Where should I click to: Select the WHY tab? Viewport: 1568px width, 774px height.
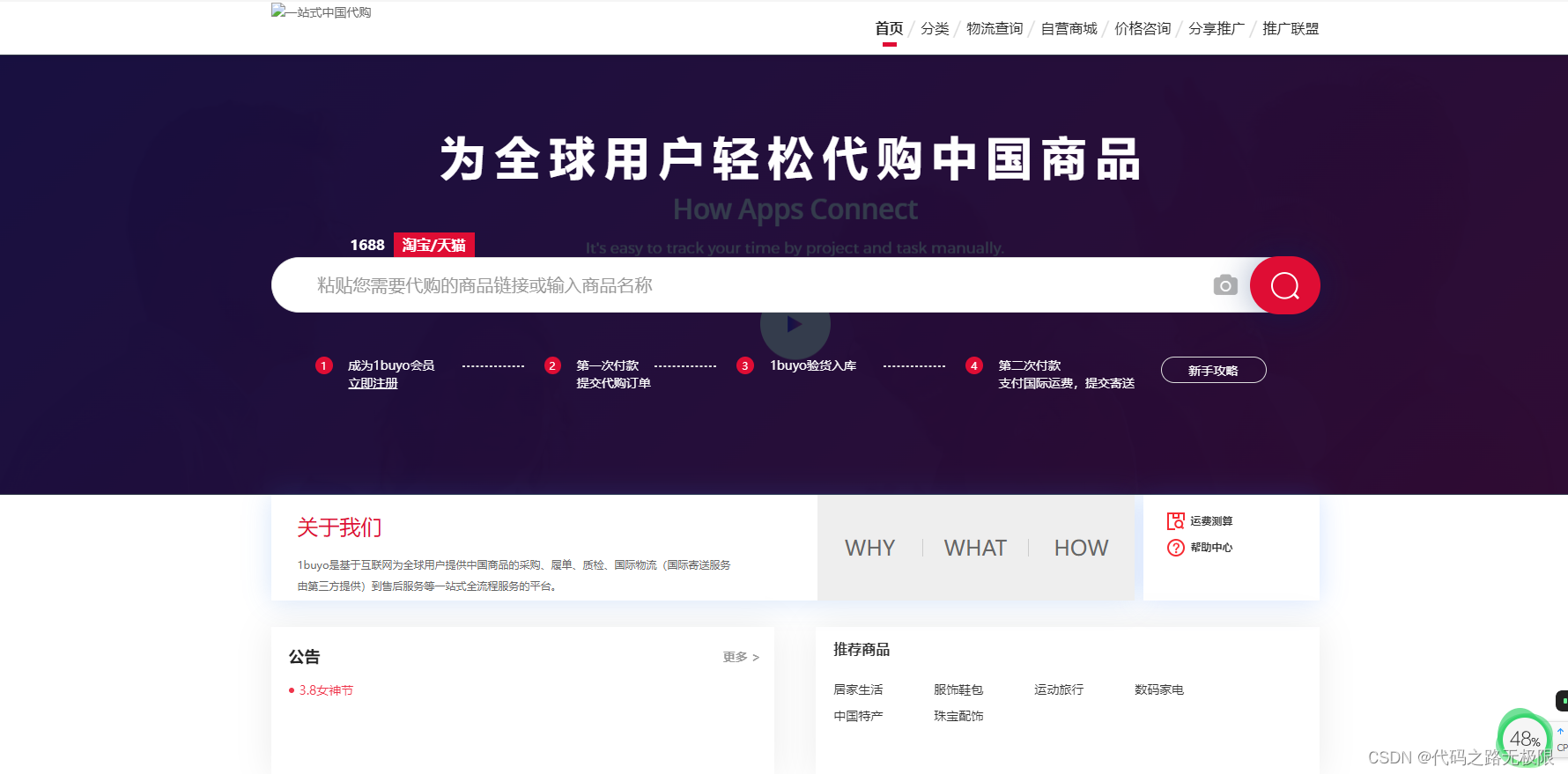869,548
